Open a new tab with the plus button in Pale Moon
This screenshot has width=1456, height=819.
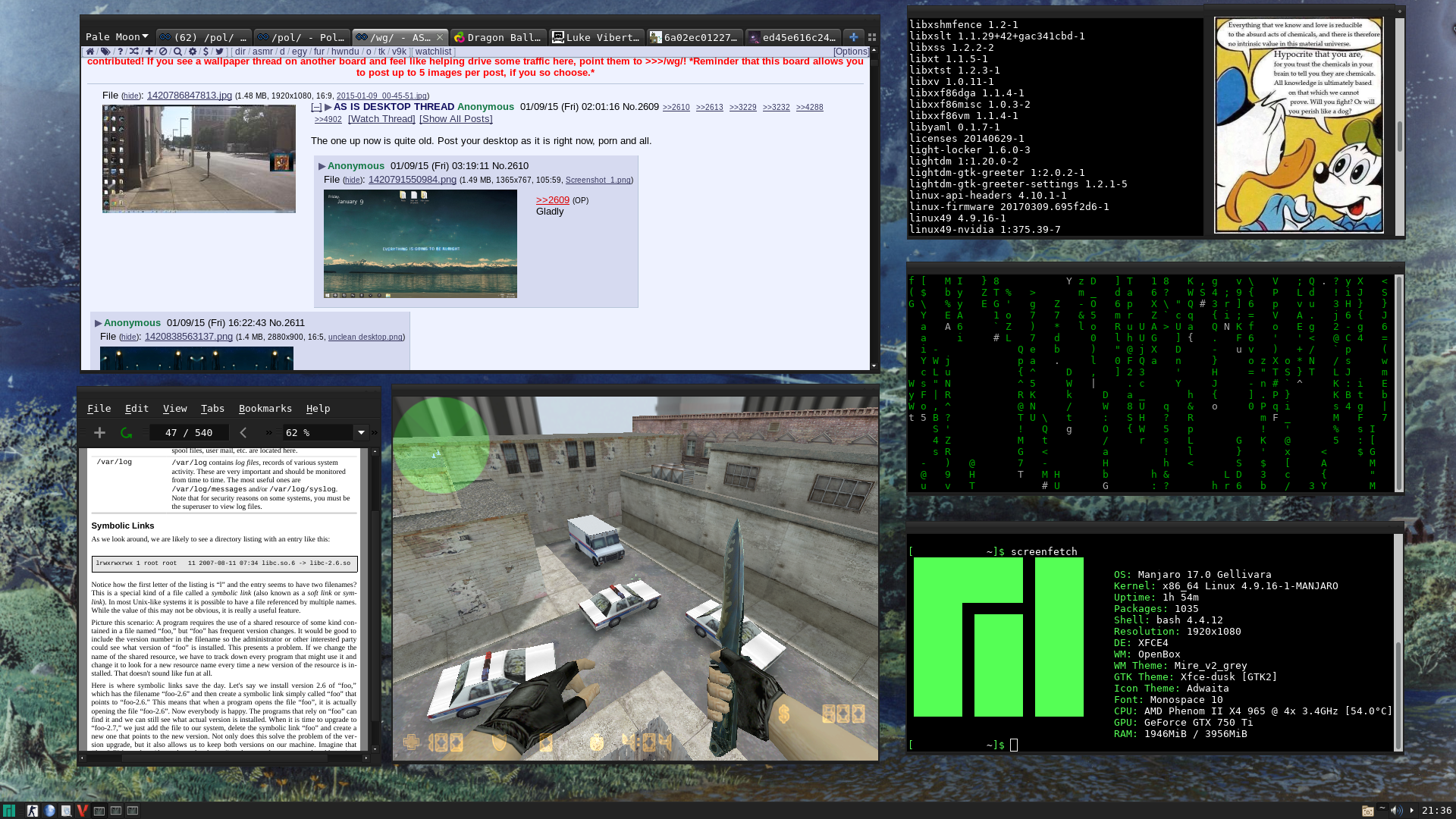point(853,36)
